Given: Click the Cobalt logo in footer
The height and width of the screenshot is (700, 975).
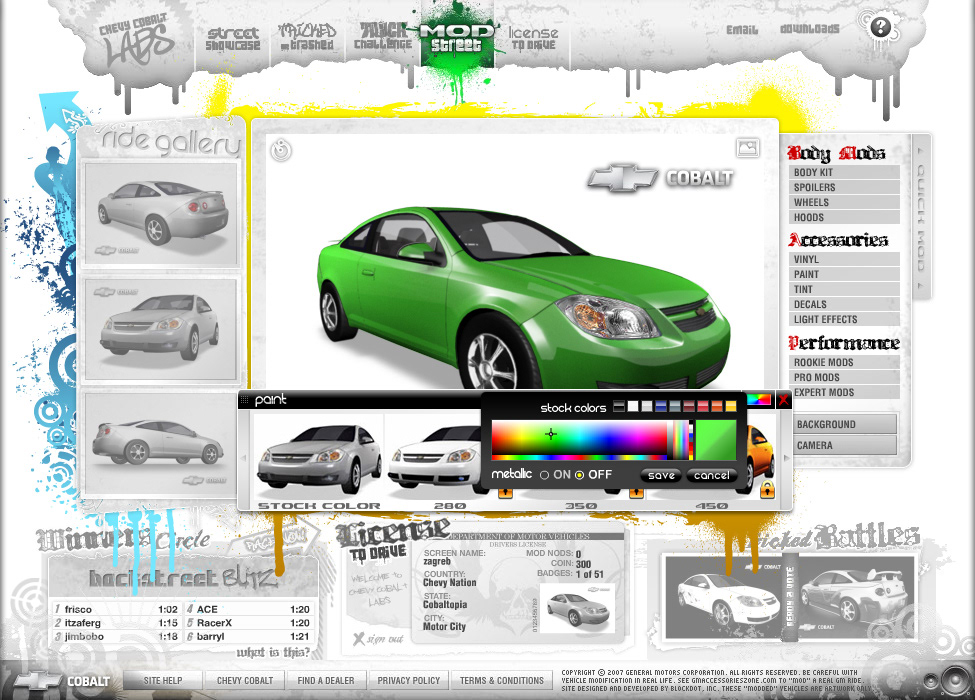Looking at the screenshot, I should (62, 681).
